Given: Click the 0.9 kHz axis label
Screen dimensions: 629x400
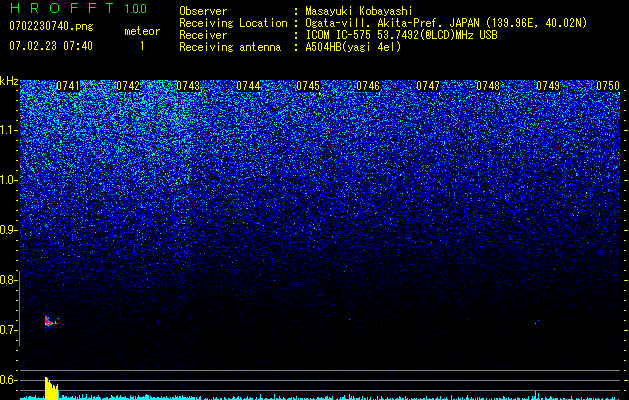Looking at the screenshot, I should pos(8,230).
